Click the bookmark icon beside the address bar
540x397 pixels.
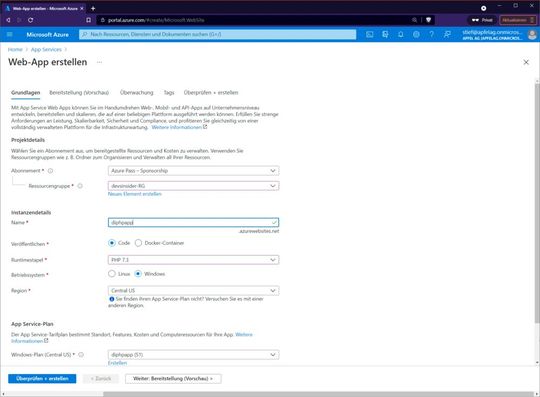[x=89, y=20]
